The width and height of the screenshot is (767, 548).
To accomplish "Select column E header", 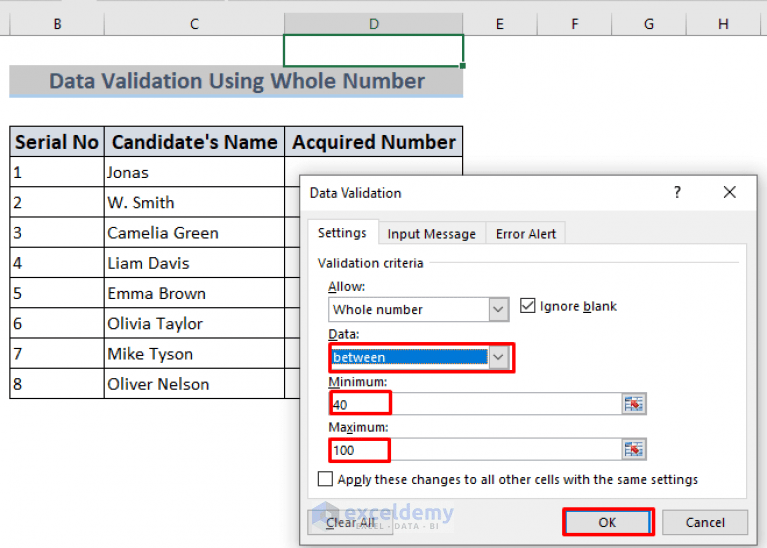I will pos(500,24).
